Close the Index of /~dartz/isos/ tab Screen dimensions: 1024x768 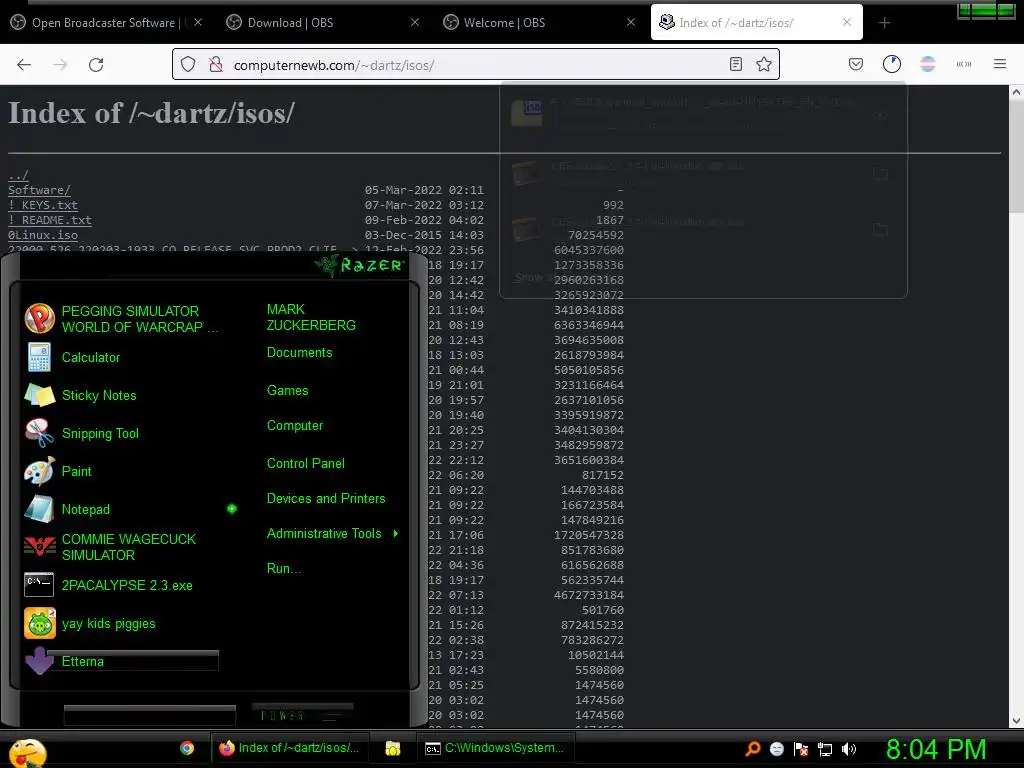[x=847, y=22]
